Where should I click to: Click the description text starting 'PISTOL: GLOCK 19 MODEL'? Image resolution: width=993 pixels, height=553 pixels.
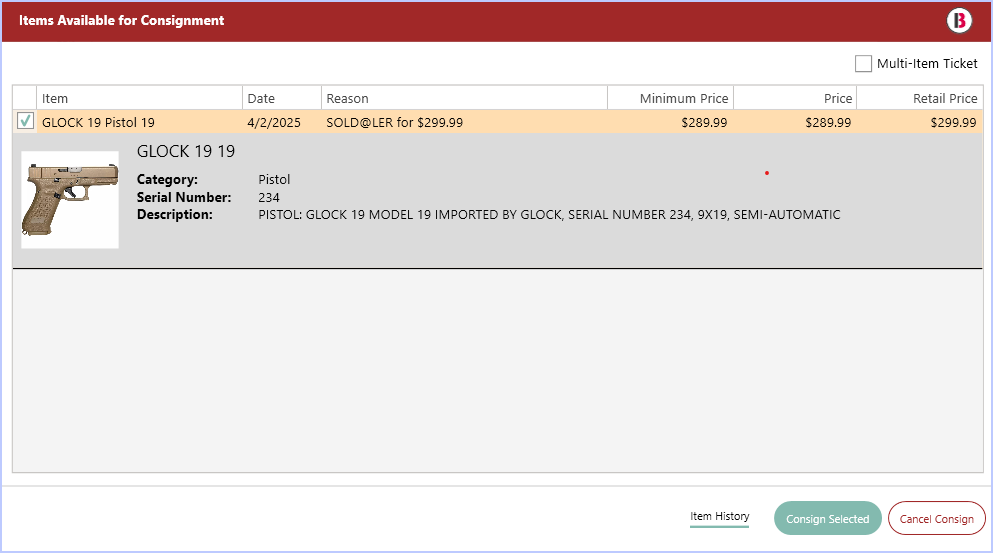(549, 215)
